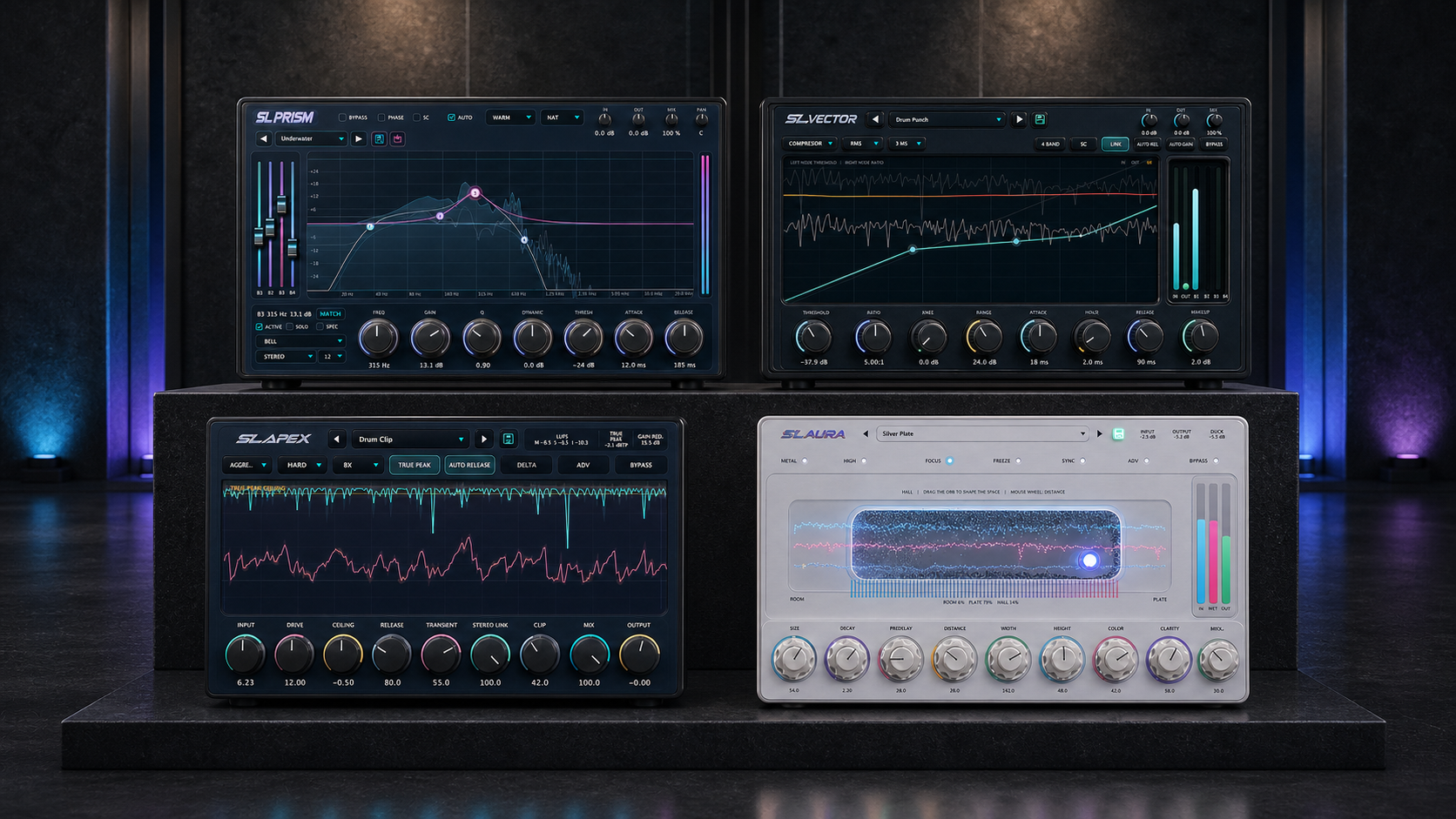This screenshot has height=819, width=1456.
Task: Click the left curve node in SL Vector graph
Action: click(913, 250)
